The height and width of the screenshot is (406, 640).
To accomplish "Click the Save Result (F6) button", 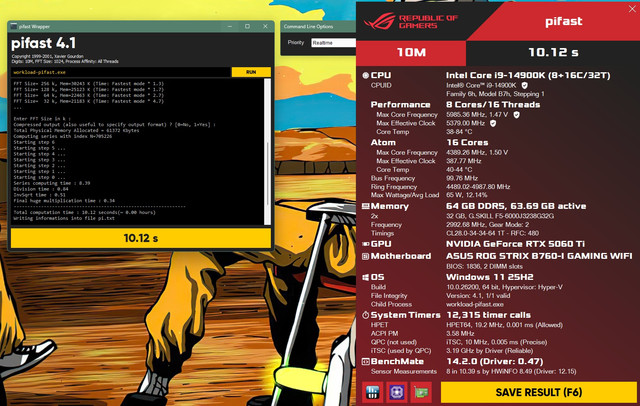I will [x=538, y=392].
